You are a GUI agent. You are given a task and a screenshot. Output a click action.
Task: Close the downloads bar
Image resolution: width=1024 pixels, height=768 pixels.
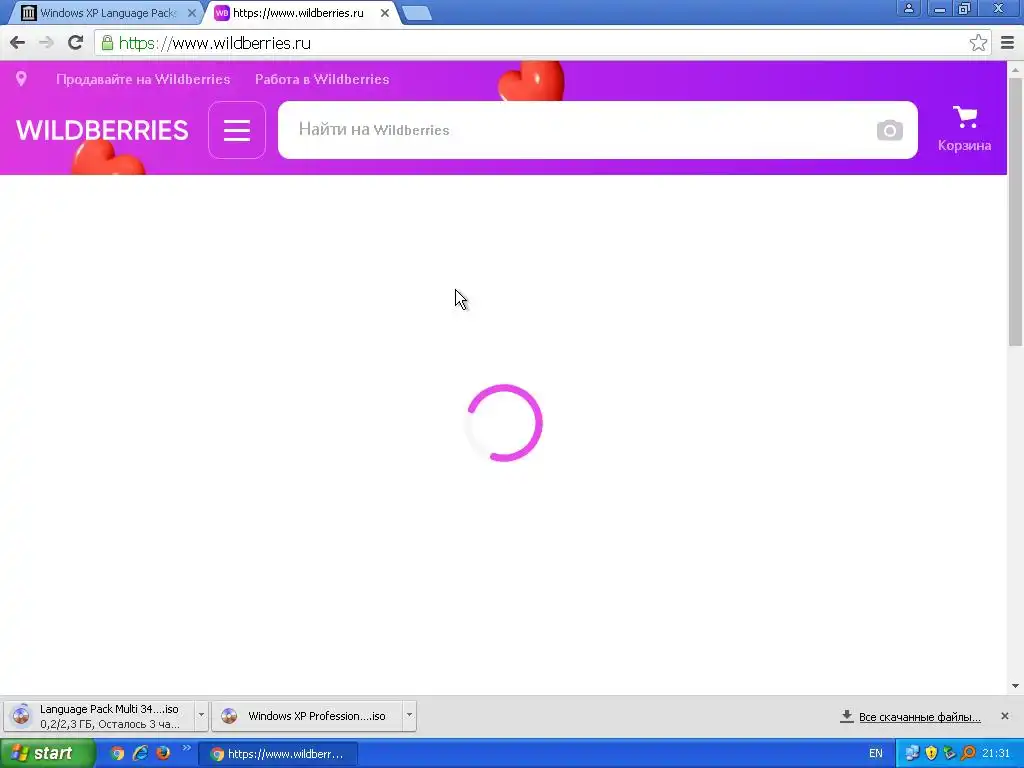(1004, 716)
